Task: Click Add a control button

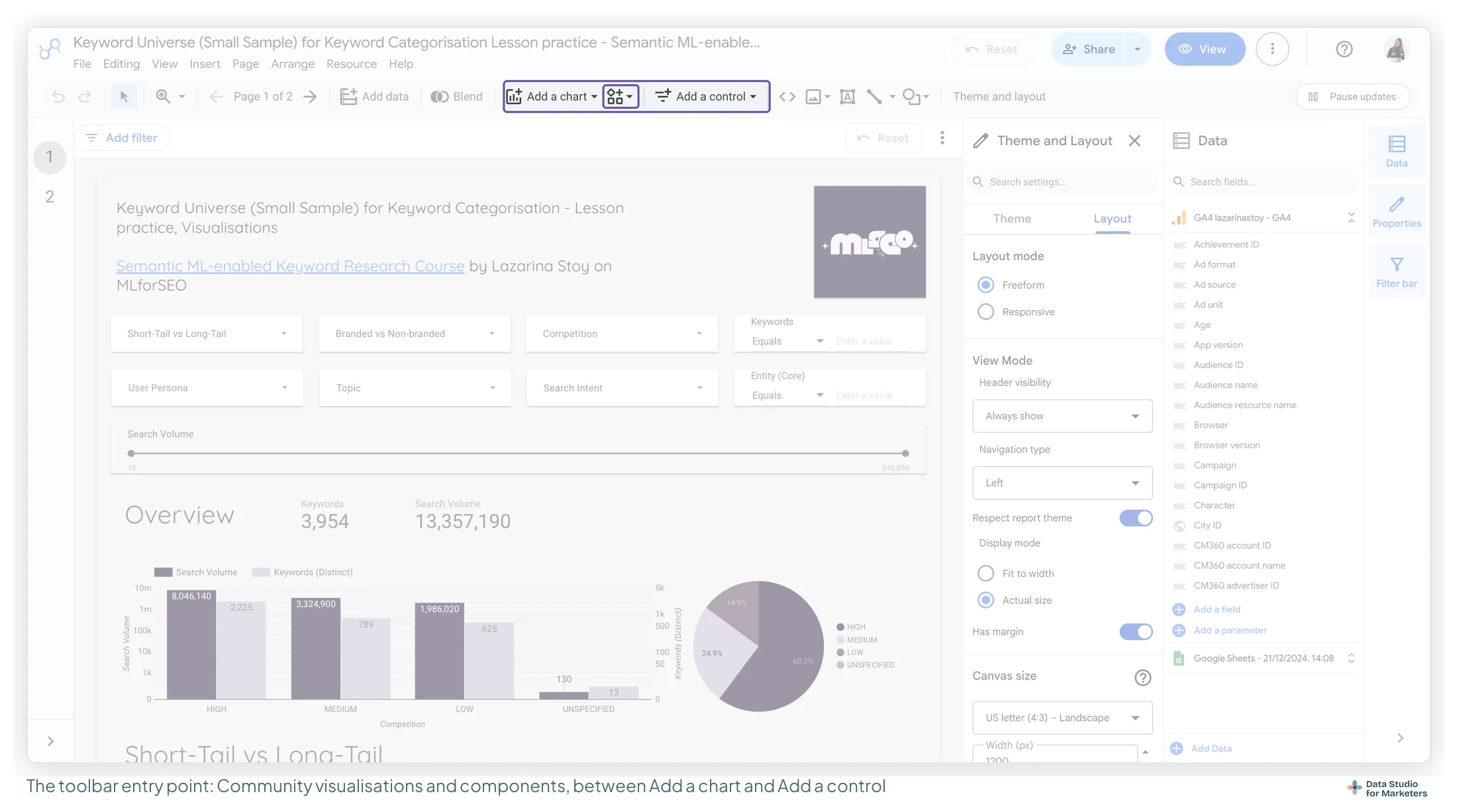Action: (706, 97)
